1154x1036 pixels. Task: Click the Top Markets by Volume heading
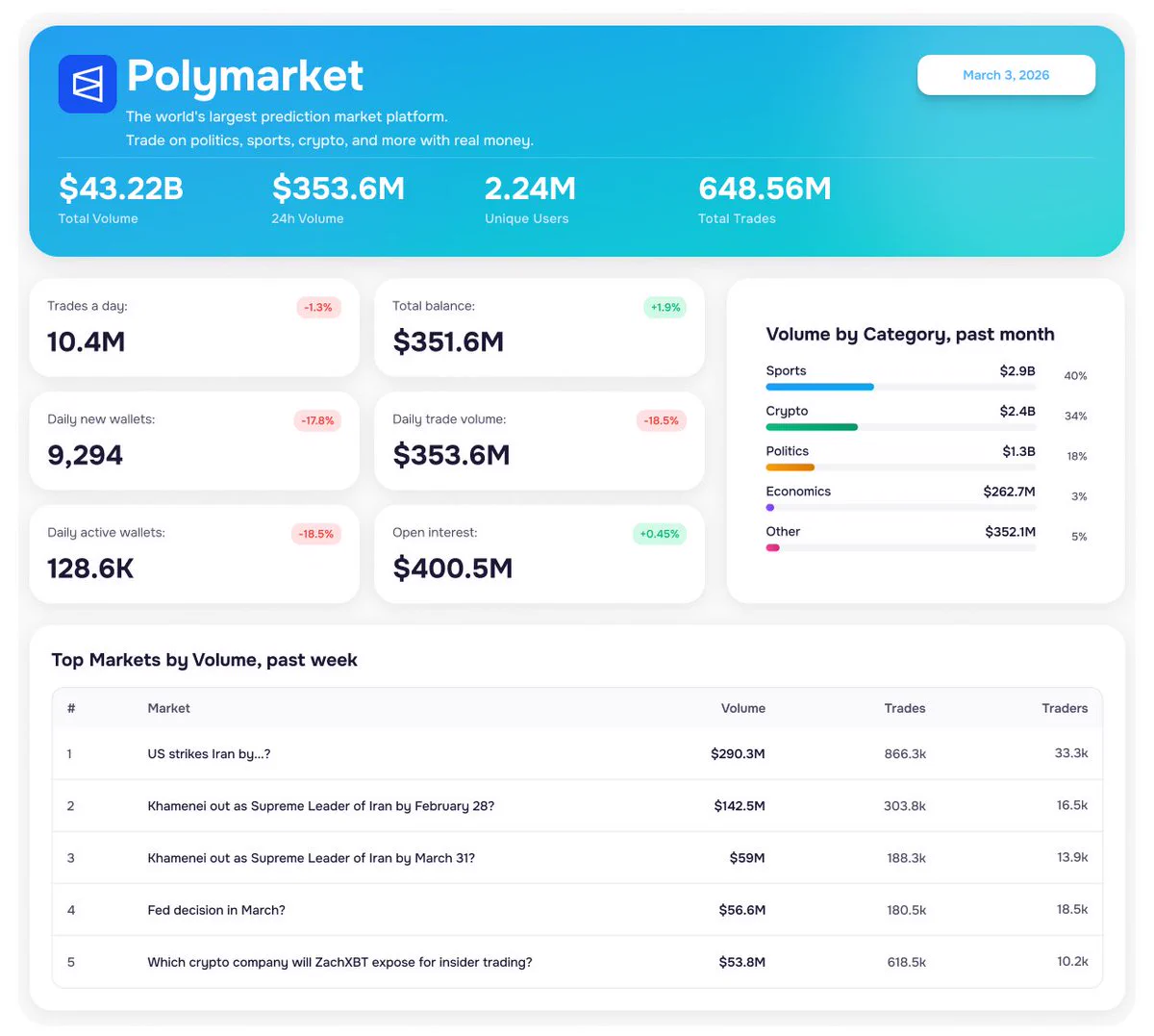point(204,661)
